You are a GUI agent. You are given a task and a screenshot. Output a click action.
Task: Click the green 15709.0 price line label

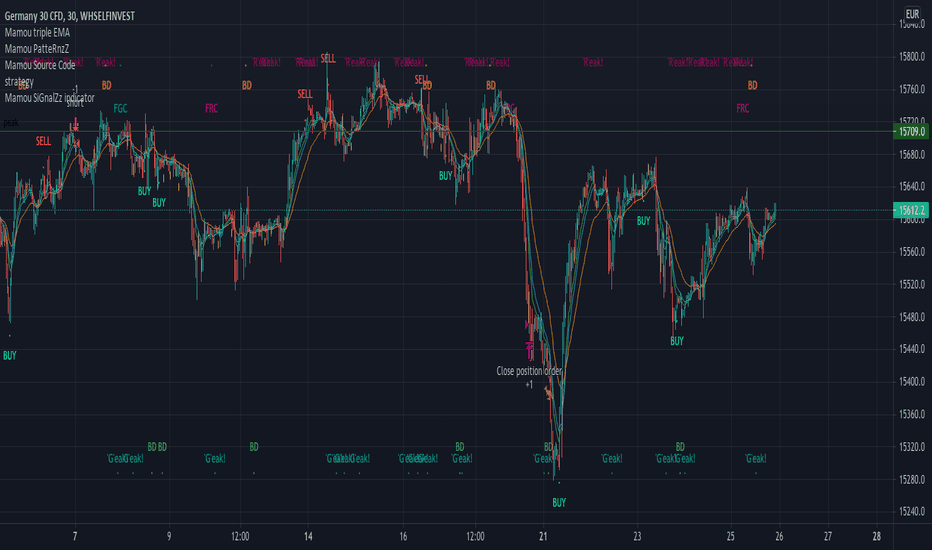tap(911, 131)
